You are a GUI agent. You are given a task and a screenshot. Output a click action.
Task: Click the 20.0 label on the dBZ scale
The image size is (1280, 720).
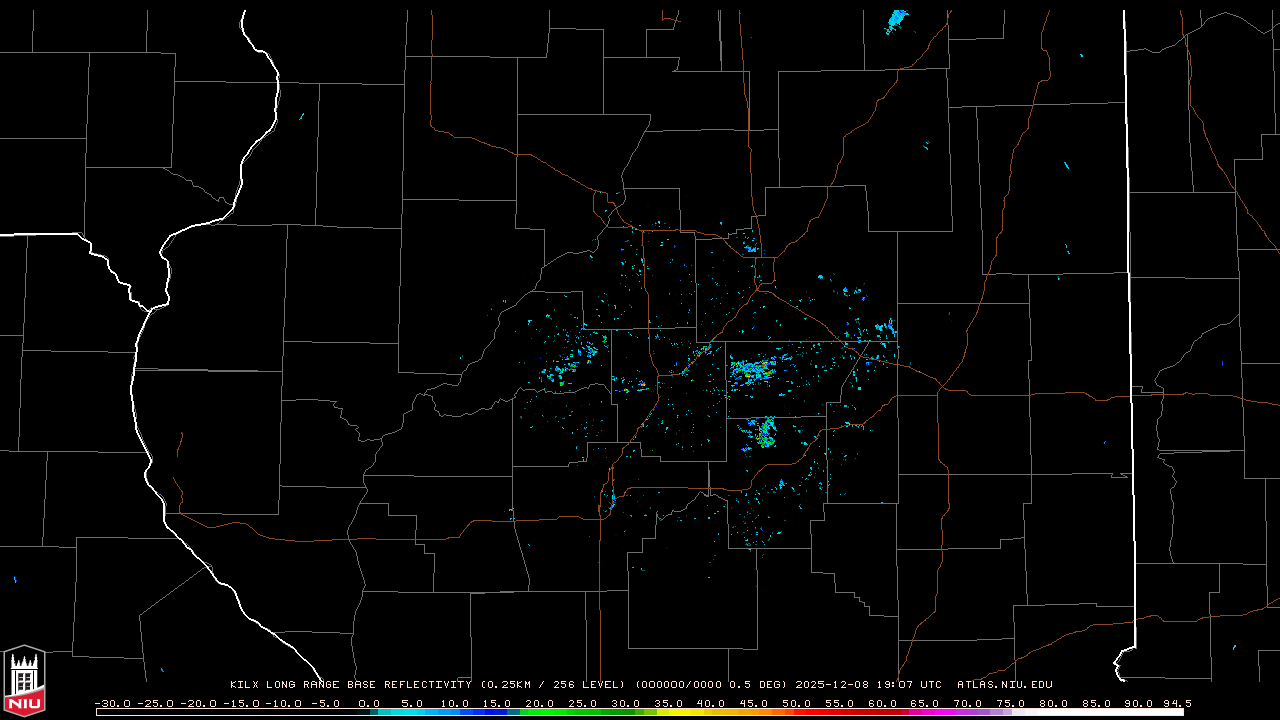(x=540, y=703)
